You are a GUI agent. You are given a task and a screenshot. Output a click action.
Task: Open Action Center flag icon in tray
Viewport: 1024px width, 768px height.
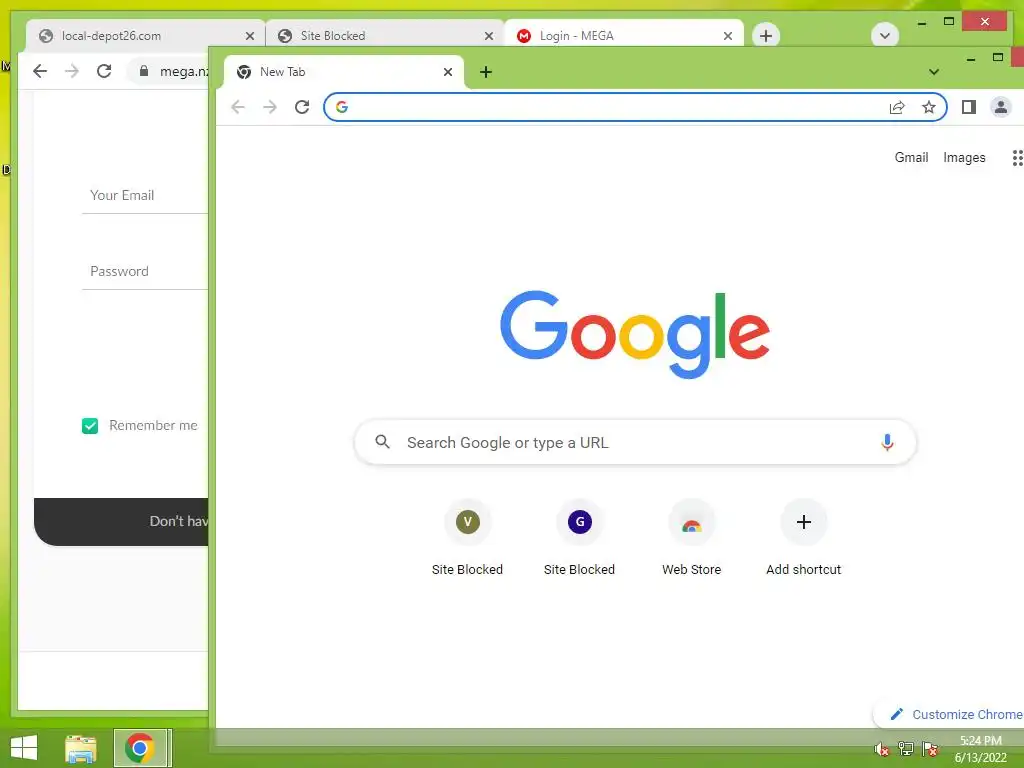930,749
